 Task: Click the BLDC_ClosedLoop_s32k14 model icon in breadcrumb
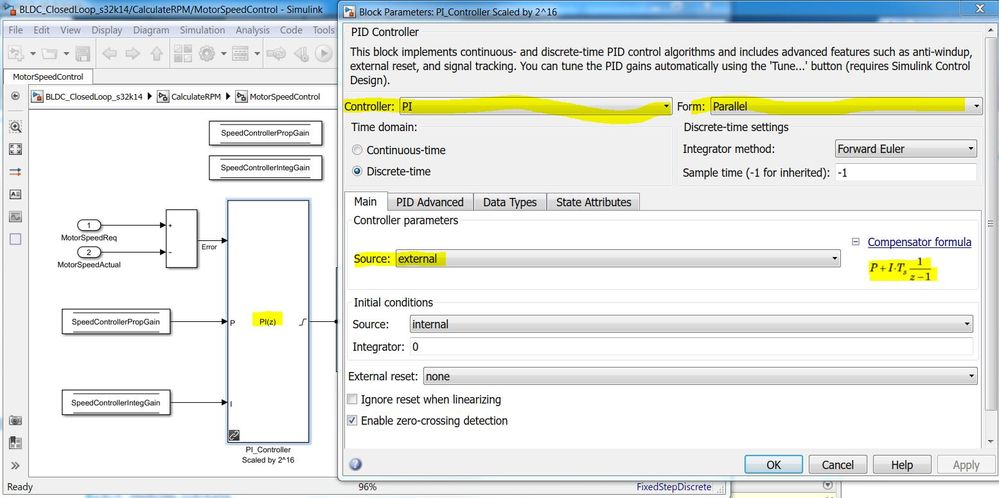pyautogui.click(x=38, y=97)
